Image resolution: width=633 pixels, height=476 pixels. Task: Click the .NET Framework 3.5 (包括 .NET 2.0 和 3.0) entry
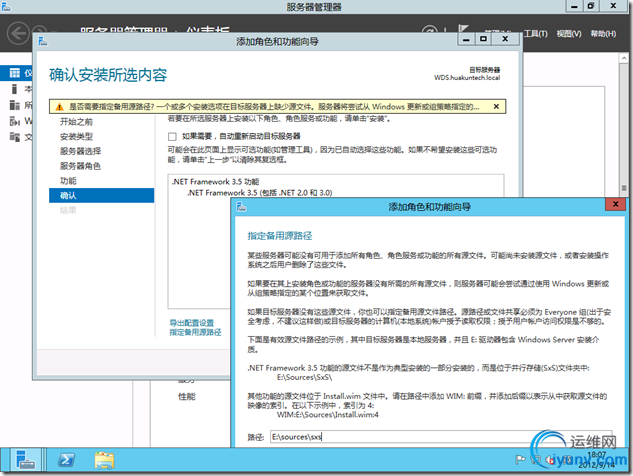point(260,193)
